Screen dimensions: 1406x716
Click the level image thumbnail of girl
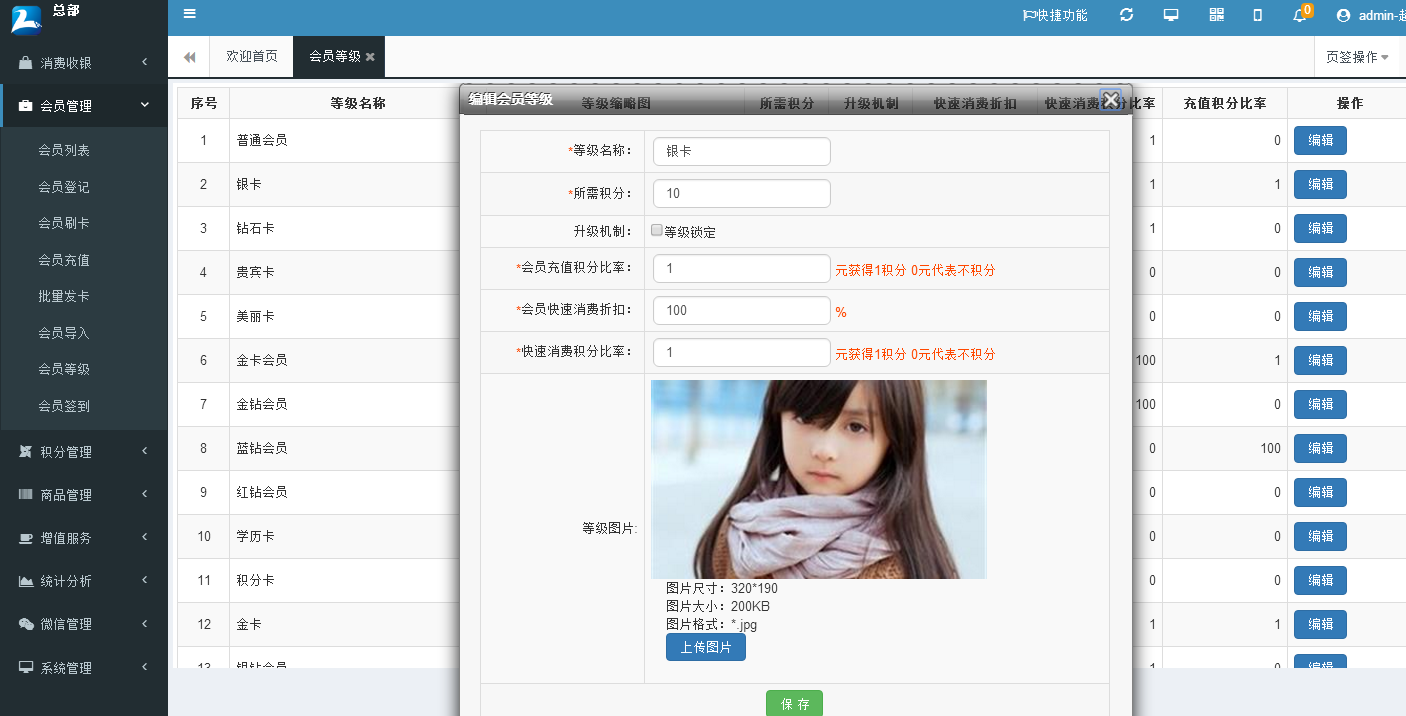click(818, 479)
